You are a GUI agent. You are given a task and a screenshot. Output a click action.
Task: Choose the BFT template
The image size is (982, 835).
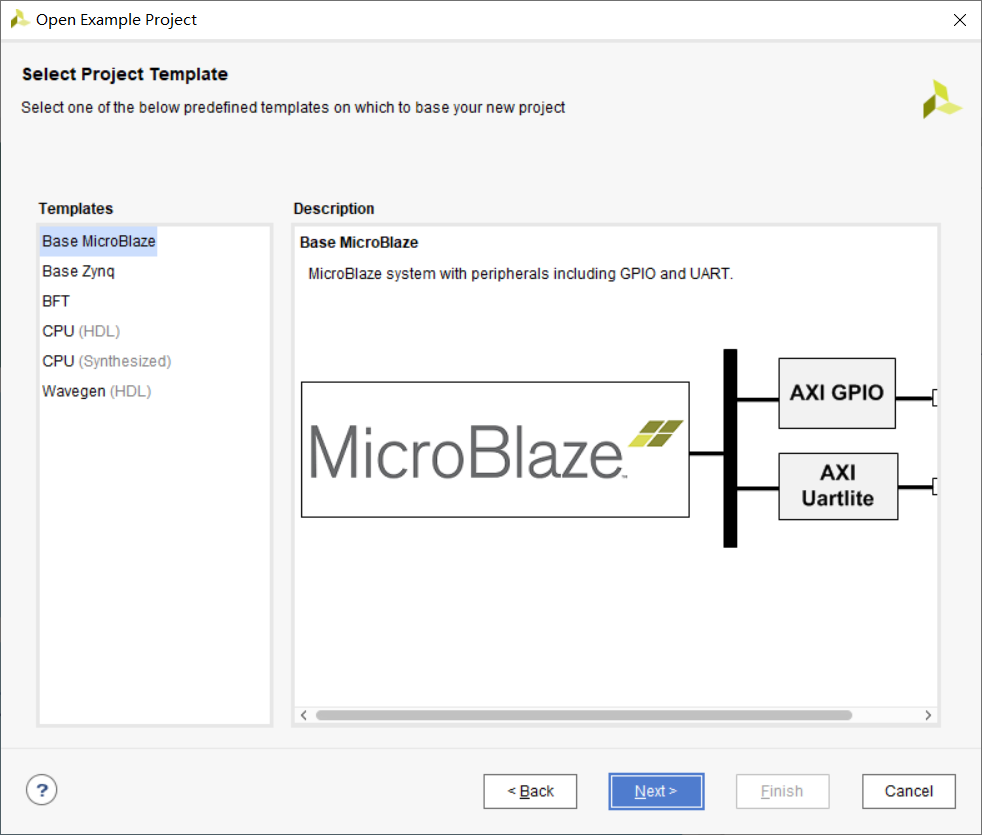pos(56,301)
